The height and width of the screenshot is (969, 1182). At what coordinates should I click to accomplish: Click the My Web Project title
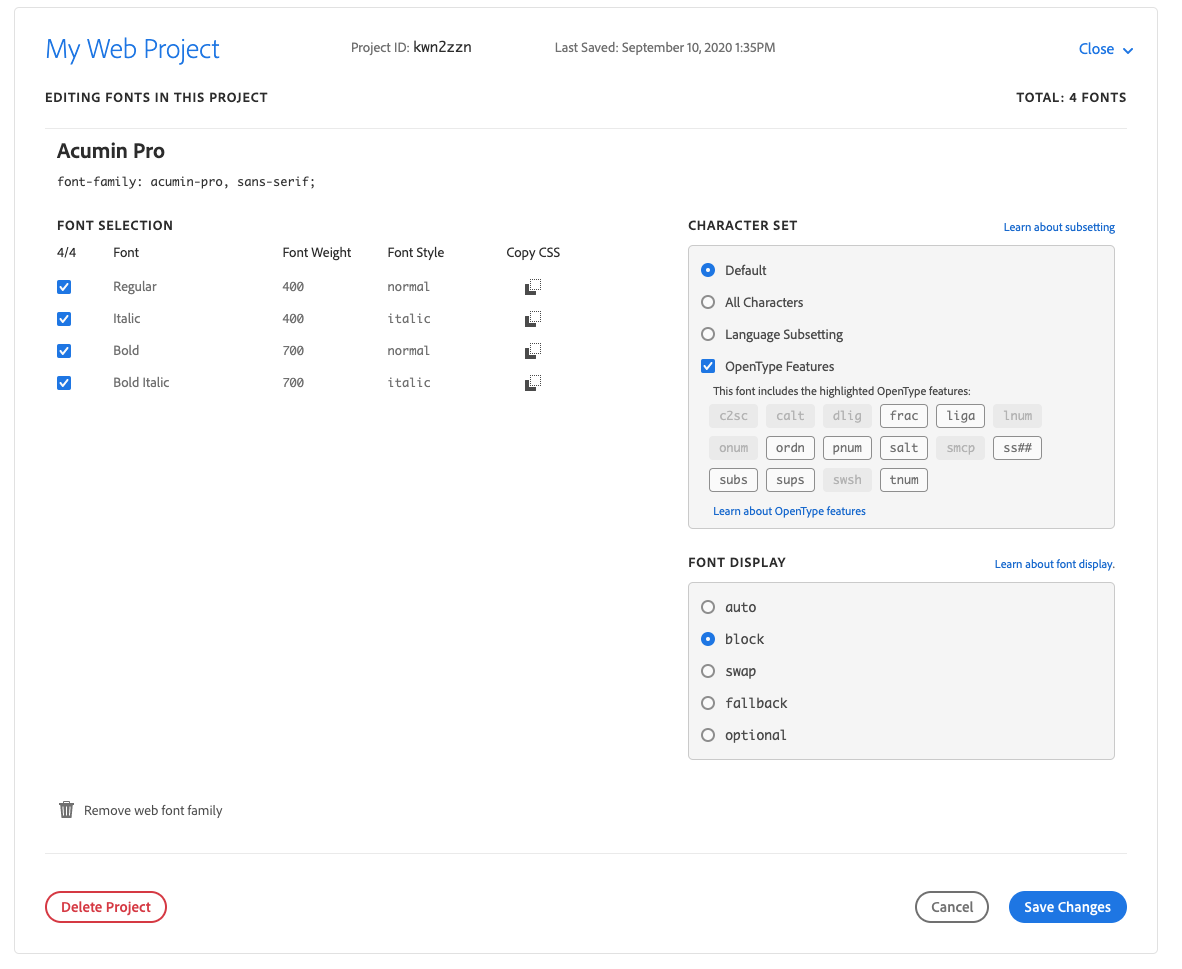(133, 49)
